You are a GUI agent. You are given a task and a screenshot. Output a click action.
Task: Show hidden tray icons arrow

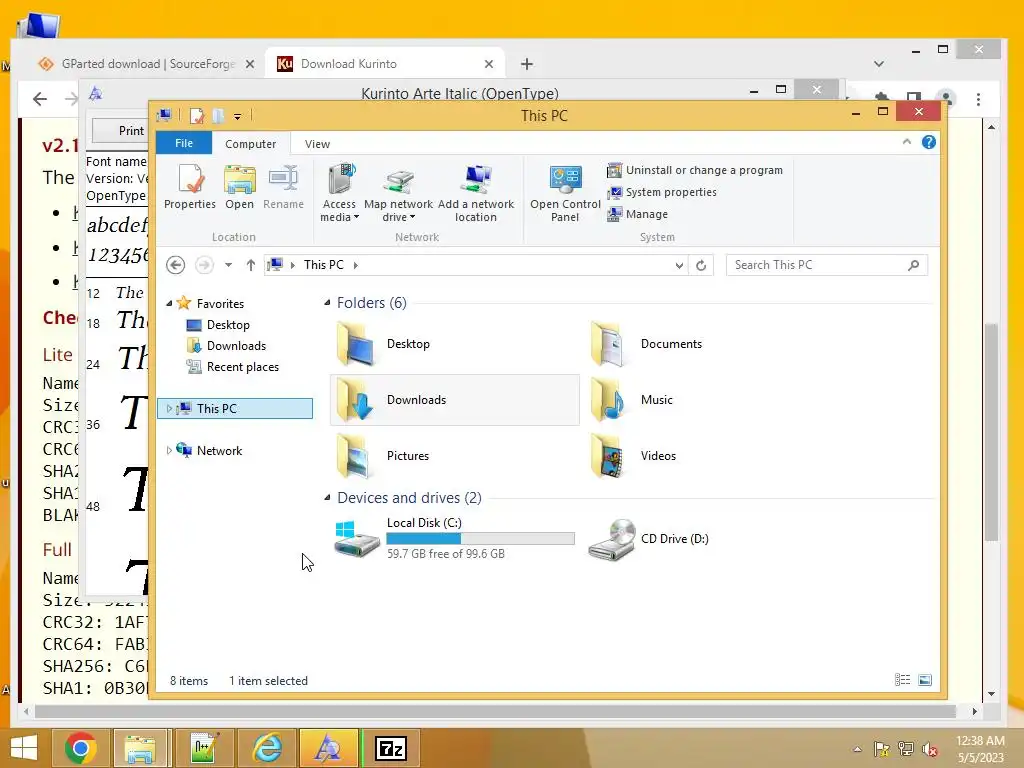pyautogui.click(x=857, y=749)
